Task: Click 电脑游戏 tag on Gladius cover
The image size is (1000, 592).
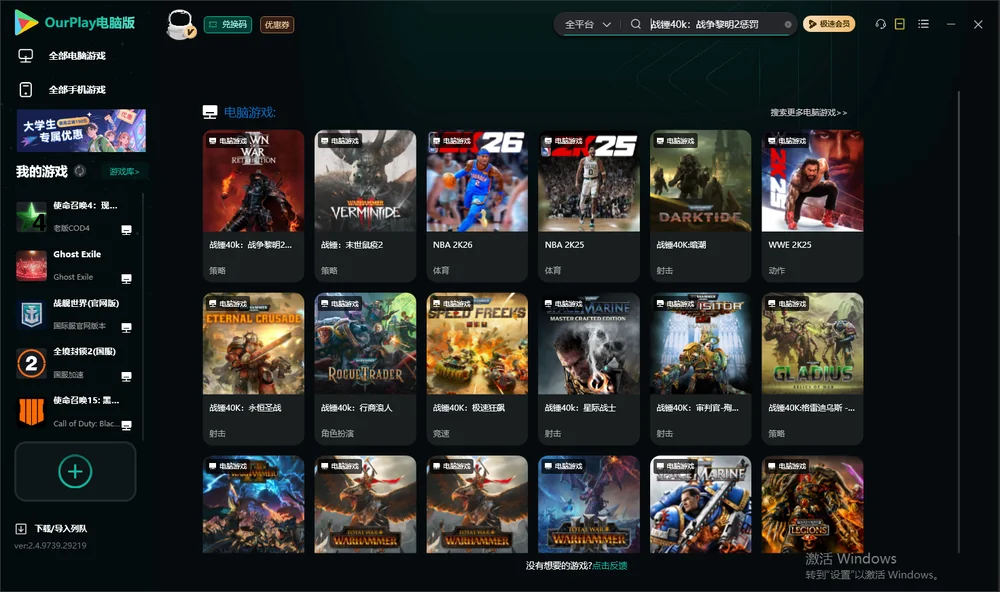Action: tap(786, 303)
